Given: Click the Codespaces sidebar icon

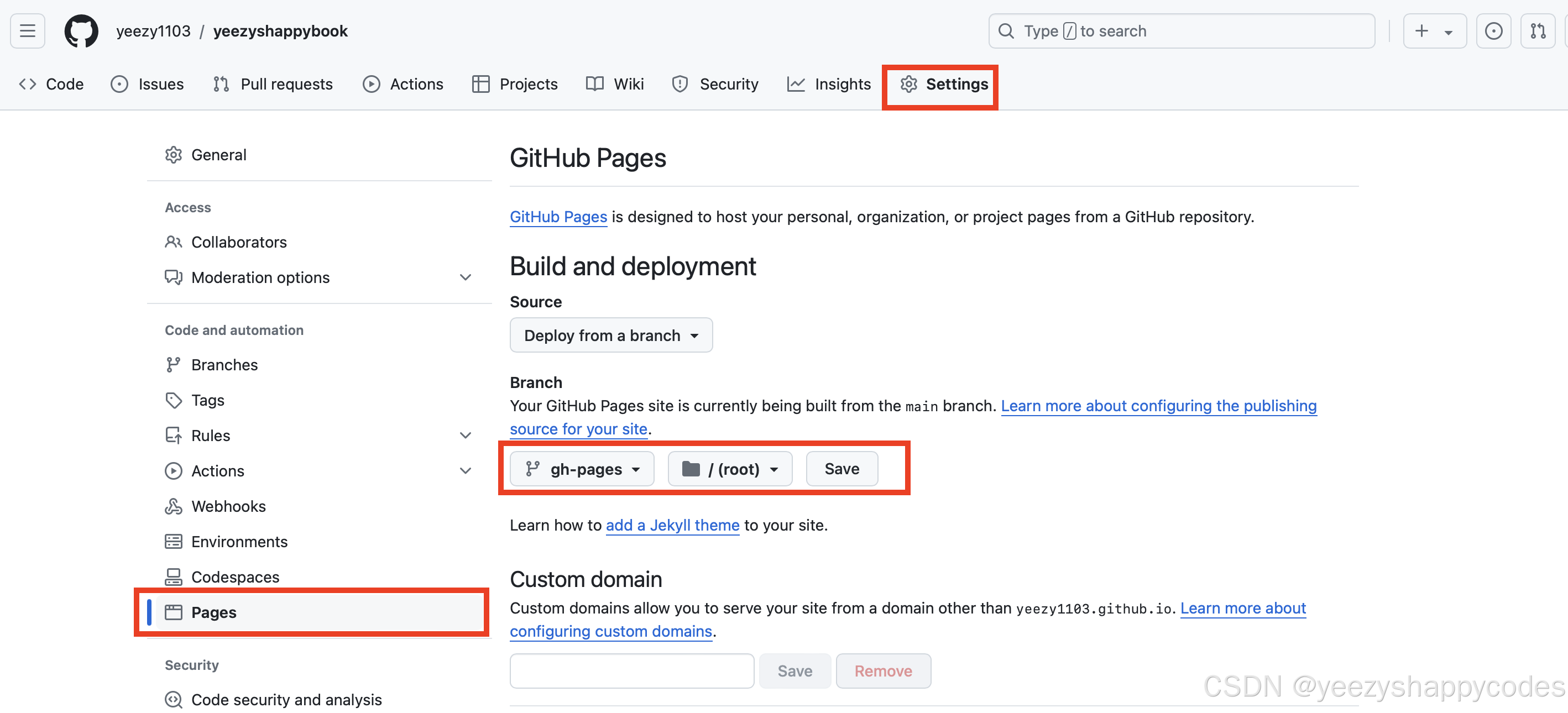Looking at the screenshot, I should coord(174,576).
